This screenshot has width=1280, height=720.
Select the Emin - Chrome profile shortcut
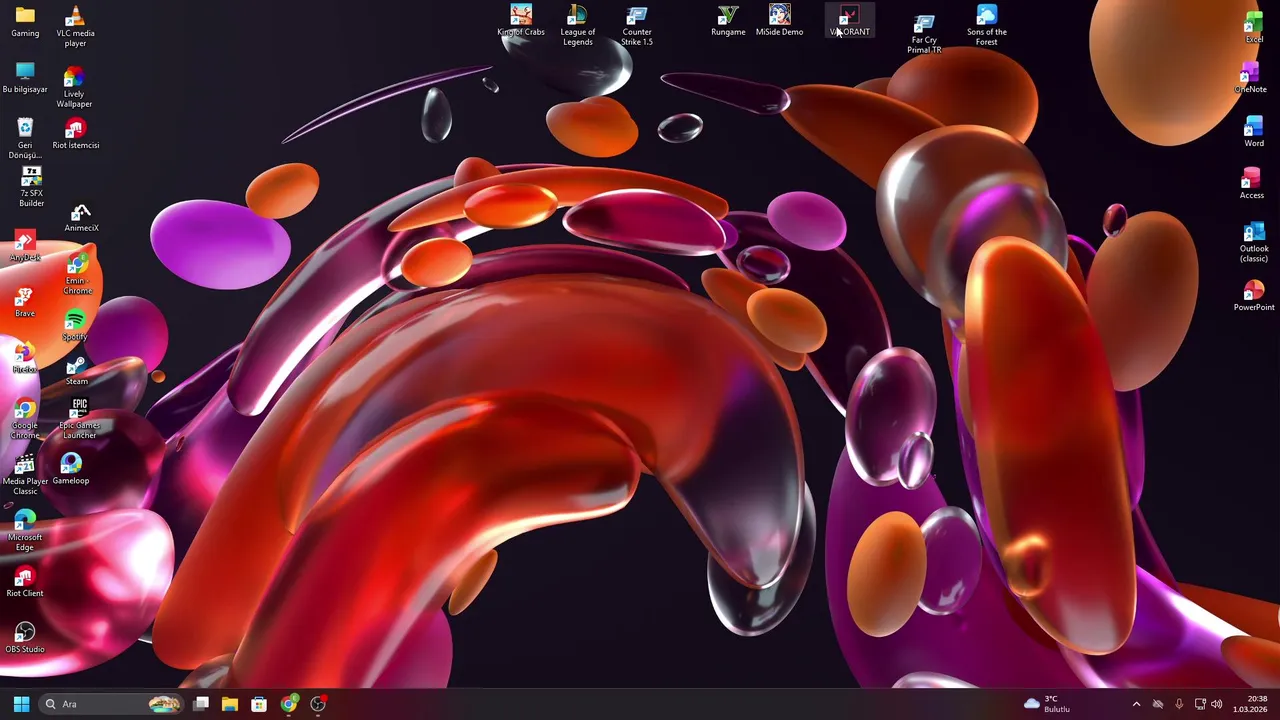point(77,274)
